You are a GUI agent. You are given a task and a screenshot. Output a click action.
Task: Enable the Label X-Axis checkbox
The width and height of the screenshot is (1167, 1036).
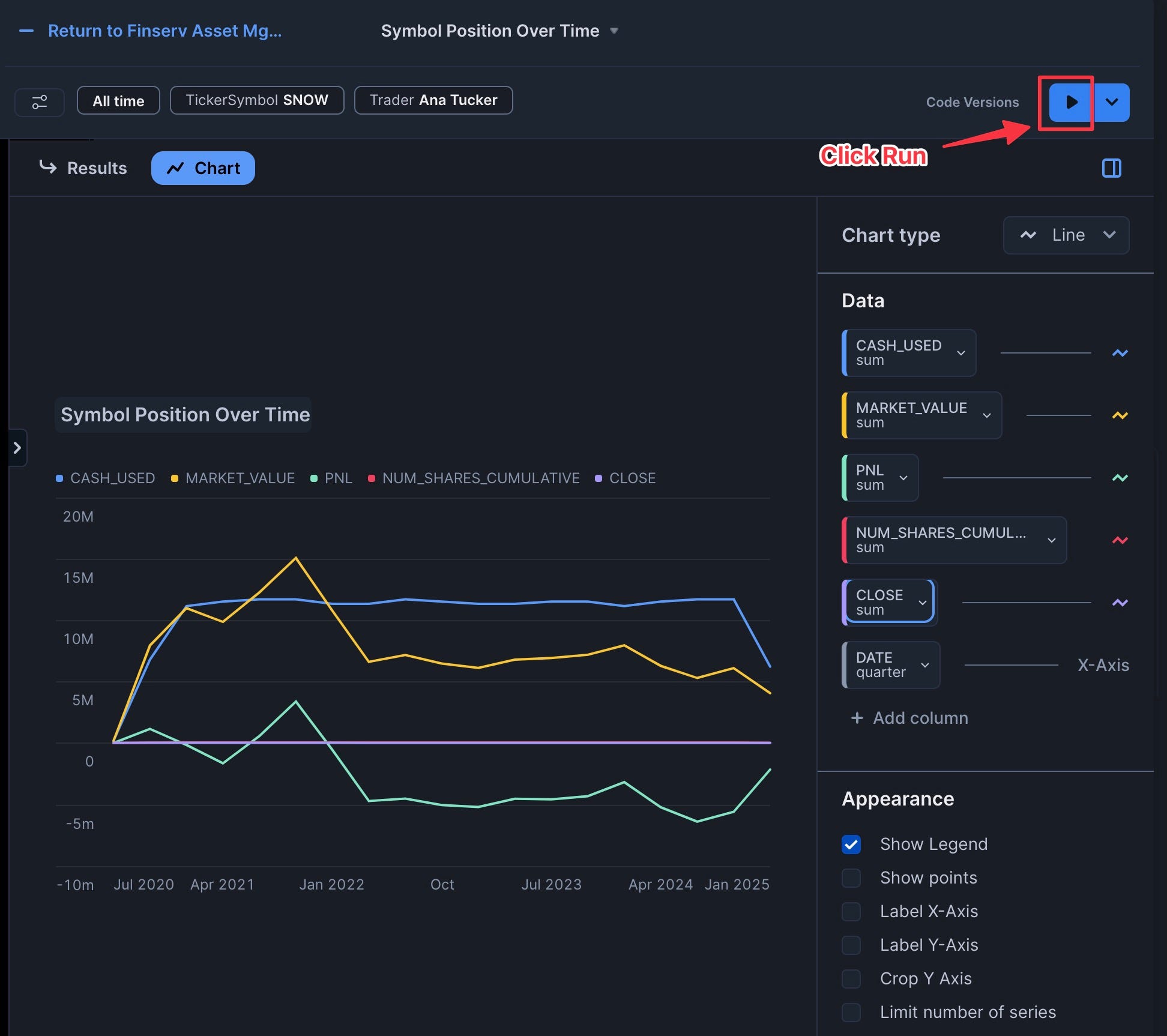pos(851,912)
